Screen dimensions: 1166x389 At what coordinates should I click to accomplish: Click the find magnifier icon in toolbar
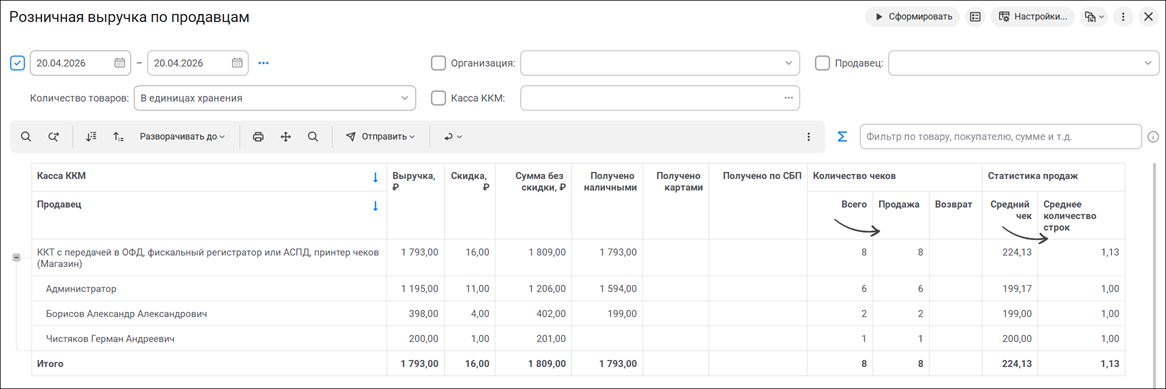coord(26,137)
